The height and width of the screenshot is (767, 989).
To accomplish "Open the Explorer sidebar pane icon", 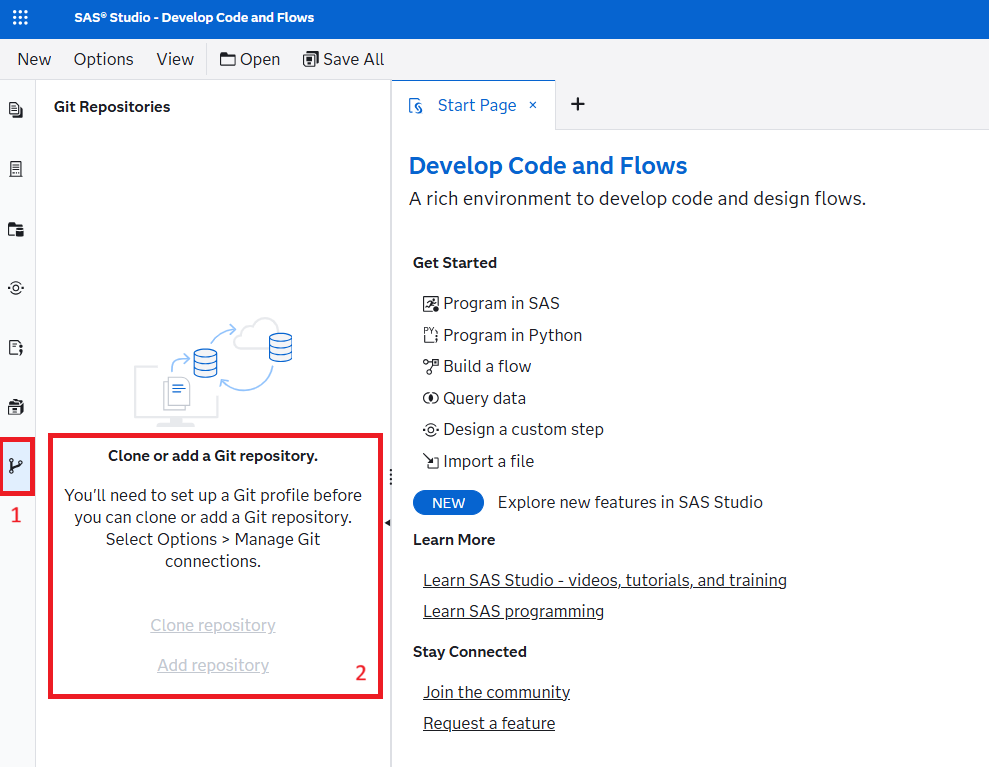I will pos(16,110).
